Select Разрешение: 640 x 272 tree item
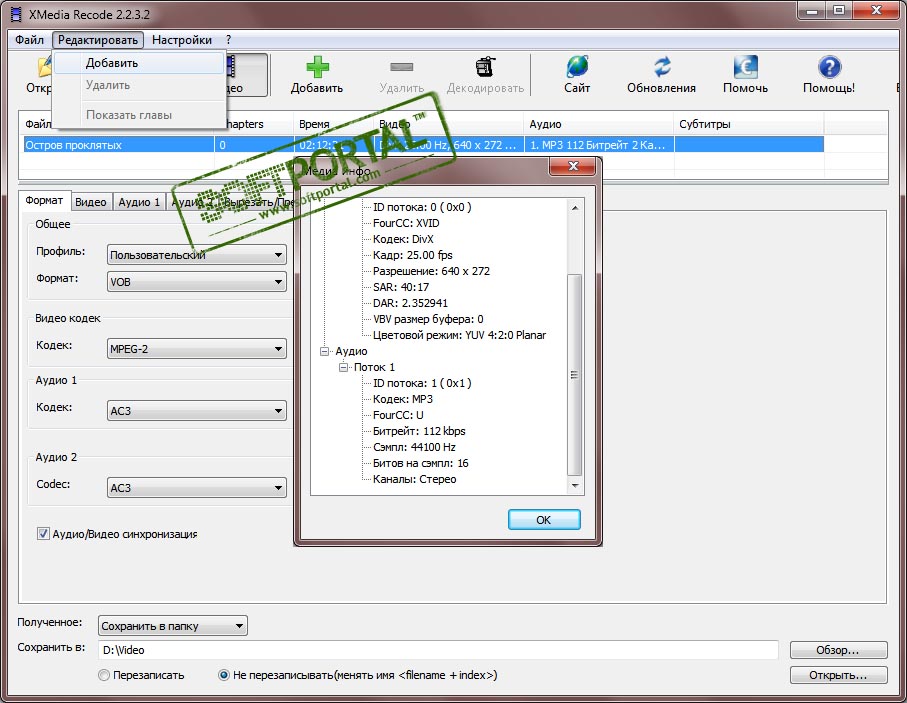907x703 pixels. pos(431,271)
